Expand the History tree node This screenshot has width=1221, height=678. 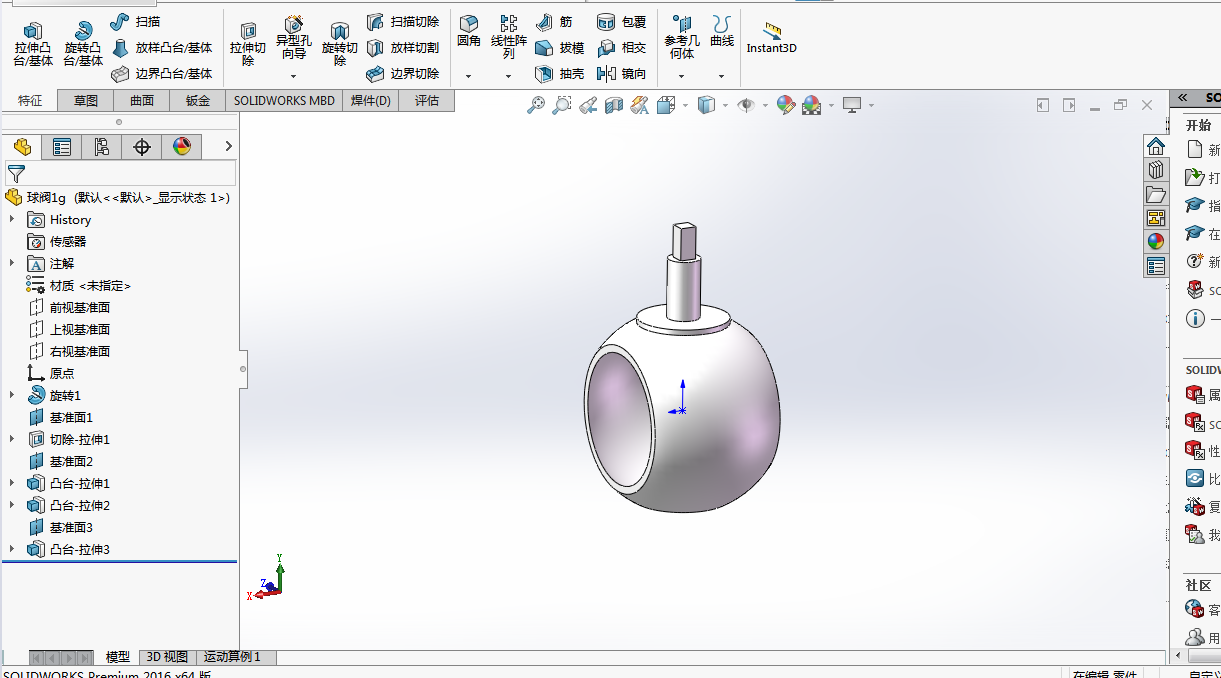12,219
